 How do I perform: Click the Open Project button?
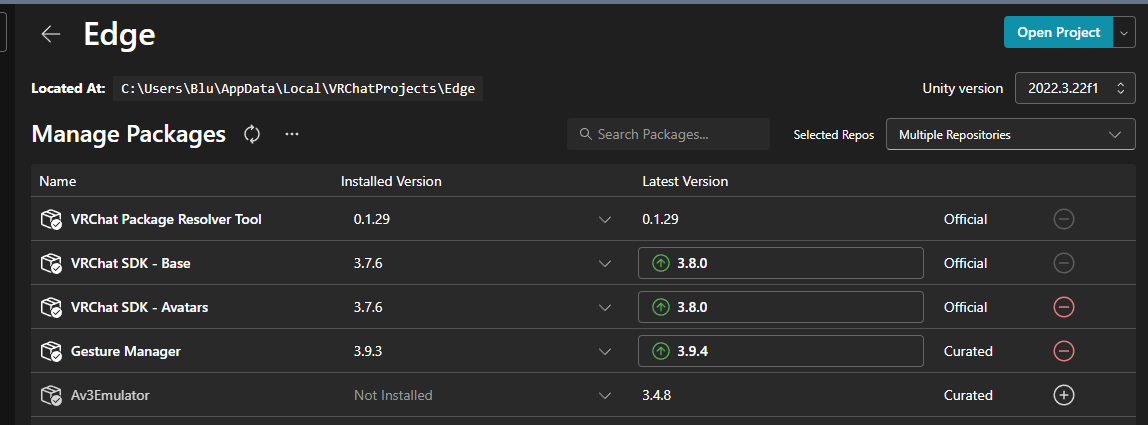(x=1058, y=32)
